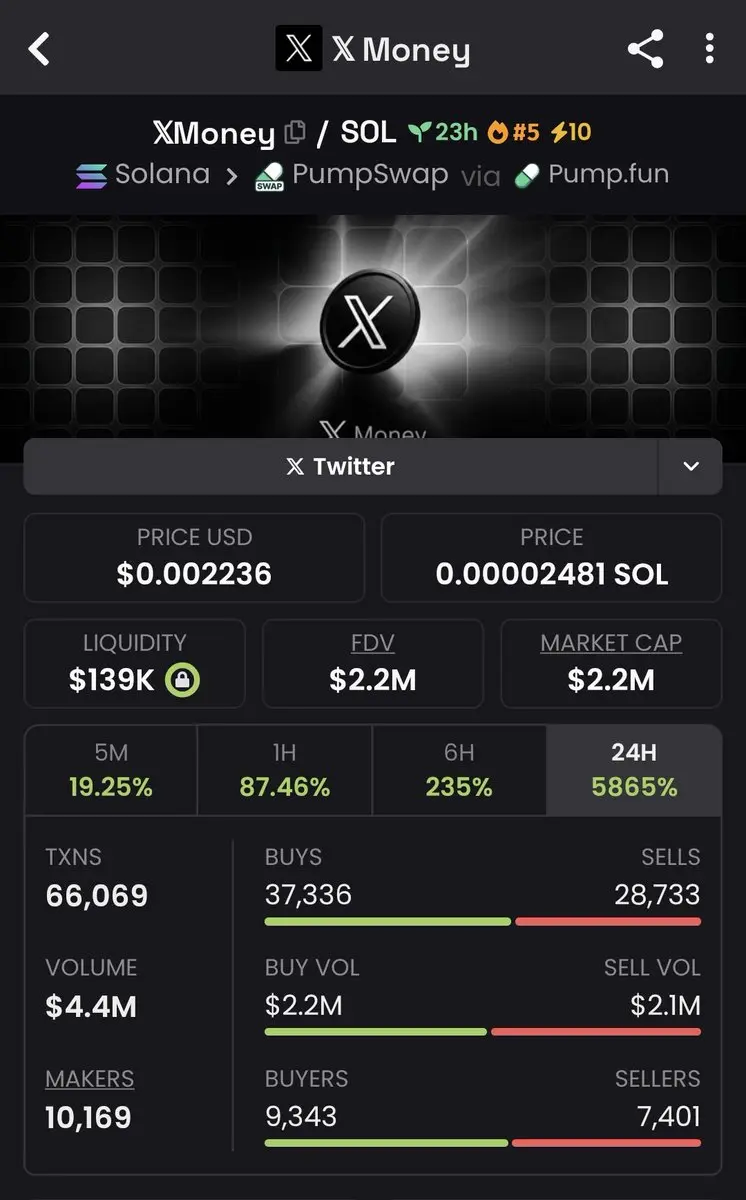Tap the underlined MARKET CAP label

click(611, 642)
